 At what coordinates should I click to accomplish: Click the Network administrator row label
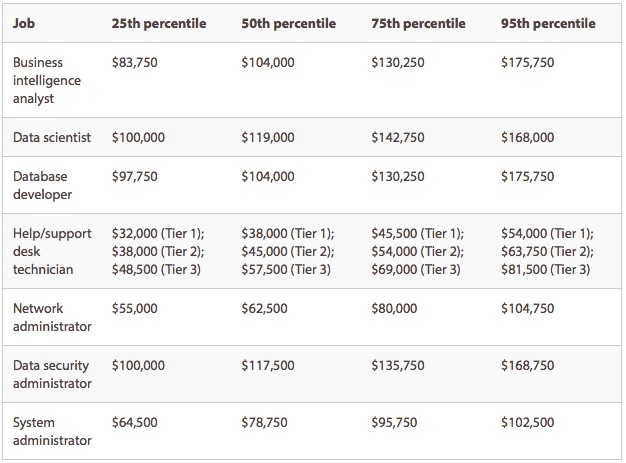tap(52, 318)
